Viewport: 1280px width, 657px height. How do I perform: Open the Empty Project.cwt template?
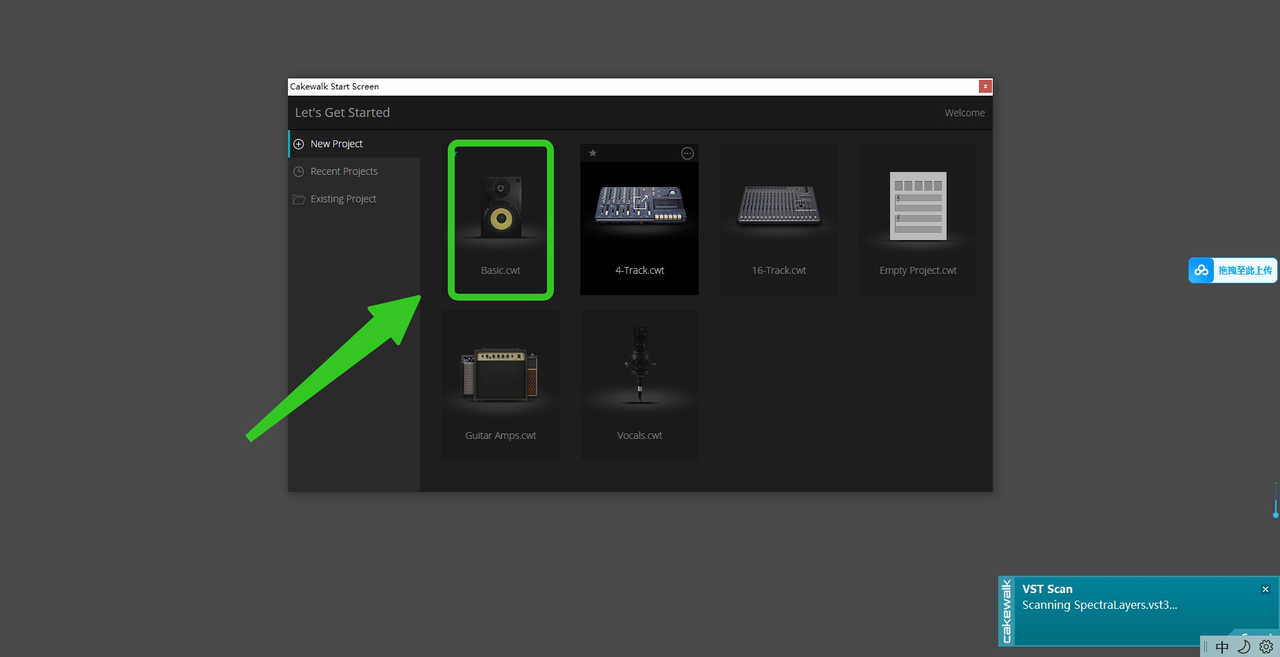point(918,219)
